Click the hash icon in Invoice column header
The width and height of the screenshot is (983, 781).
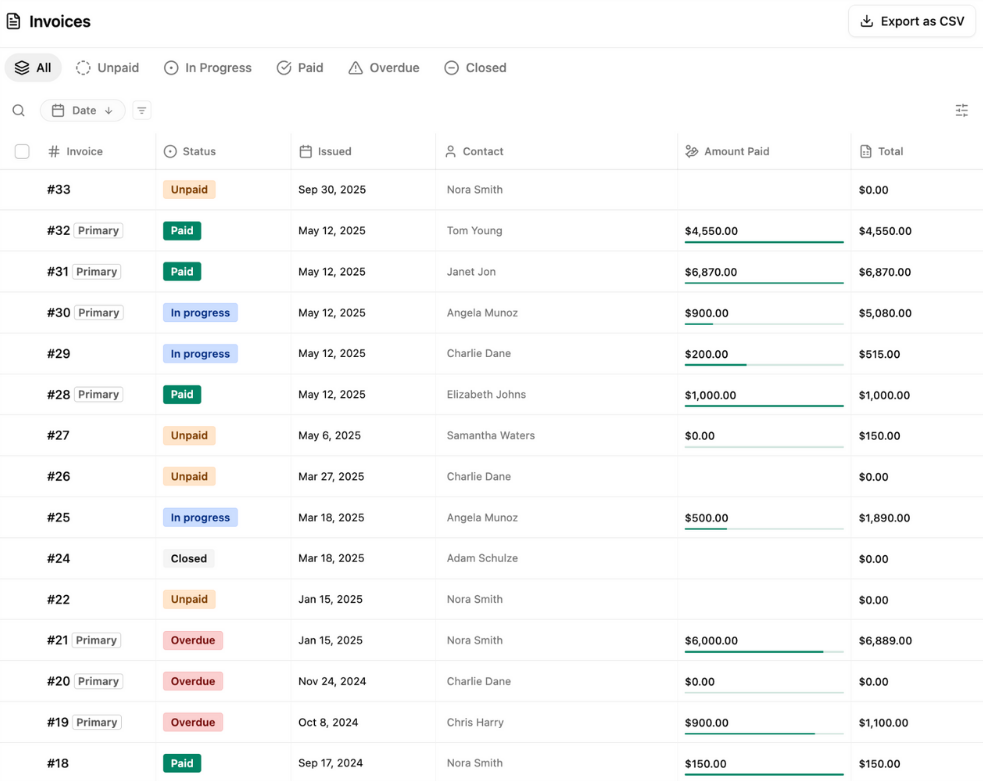point(54,151)
